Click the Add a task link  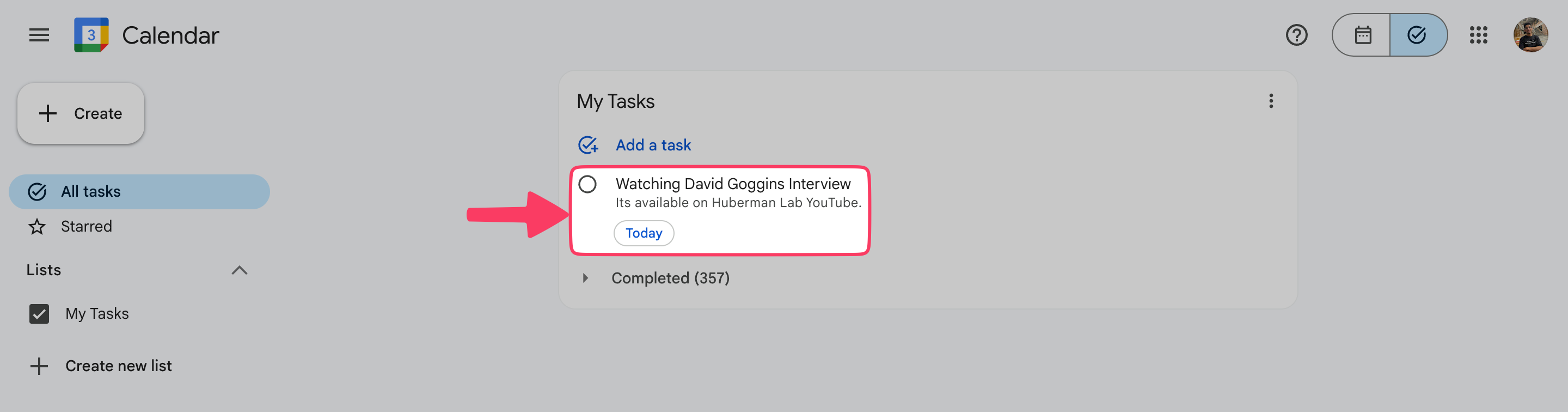pos(653,145)
